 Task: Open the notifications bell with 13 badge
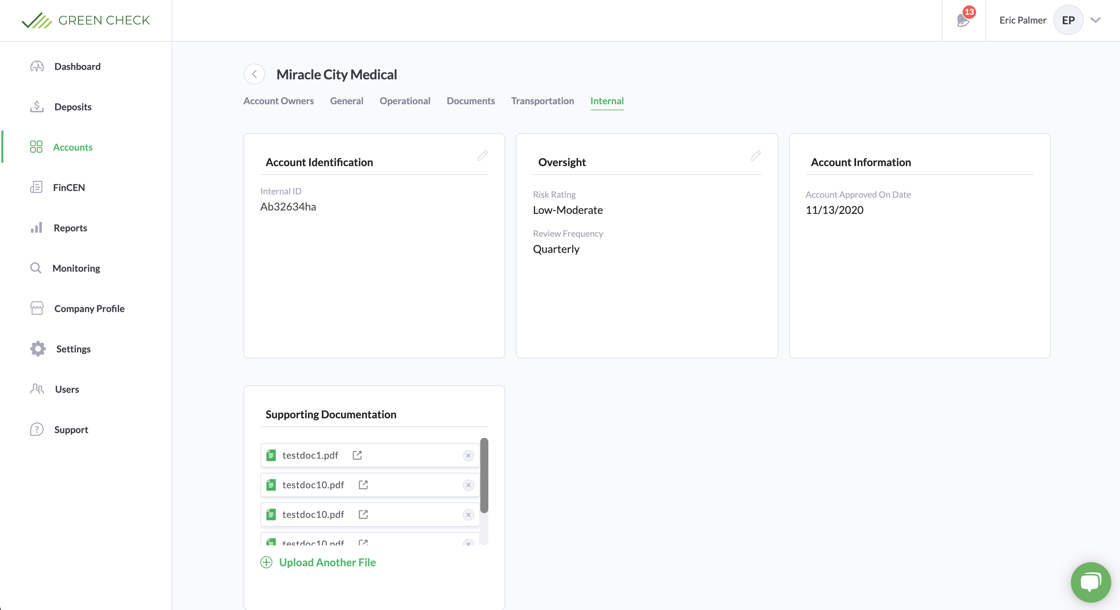(964, 19)
